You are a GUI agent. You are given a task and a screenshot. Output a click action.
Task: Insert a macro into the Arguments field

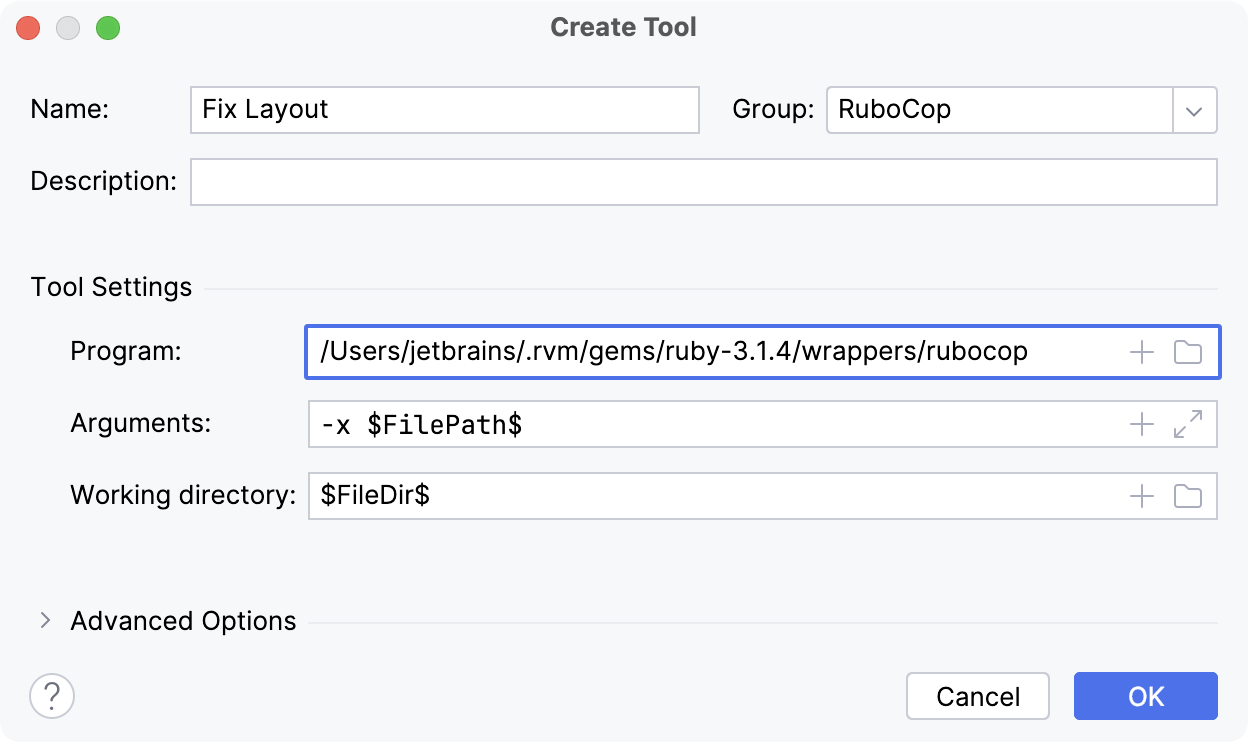coord(1141,424)
